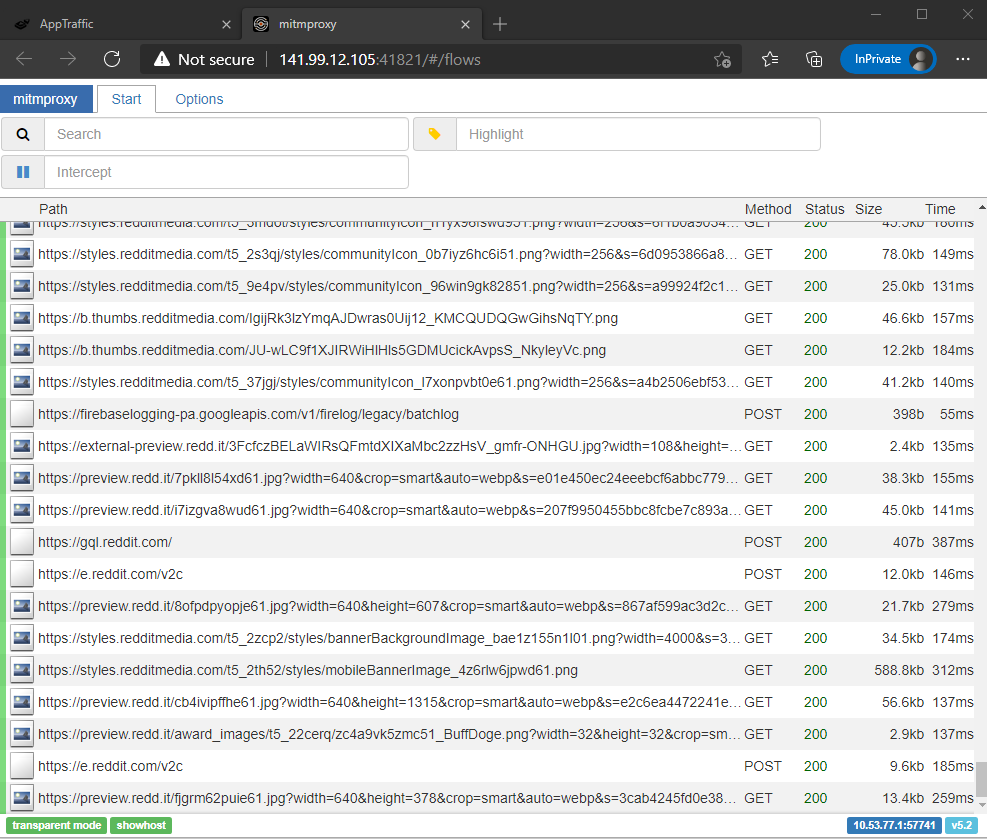Toggle the showhost option in the status bar
This screenshot has height=839, width=987.
(140, 825)
